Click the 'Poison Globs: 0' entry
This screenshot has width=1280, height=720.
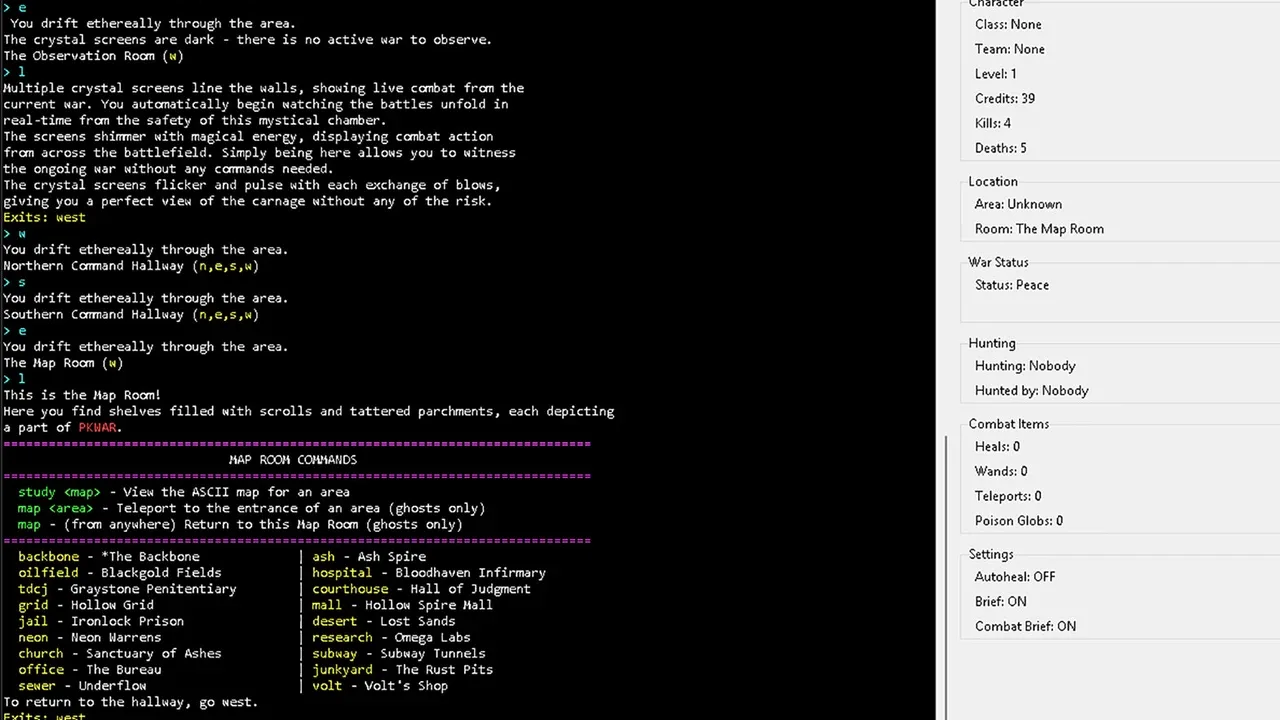[x=1019, y=521]
